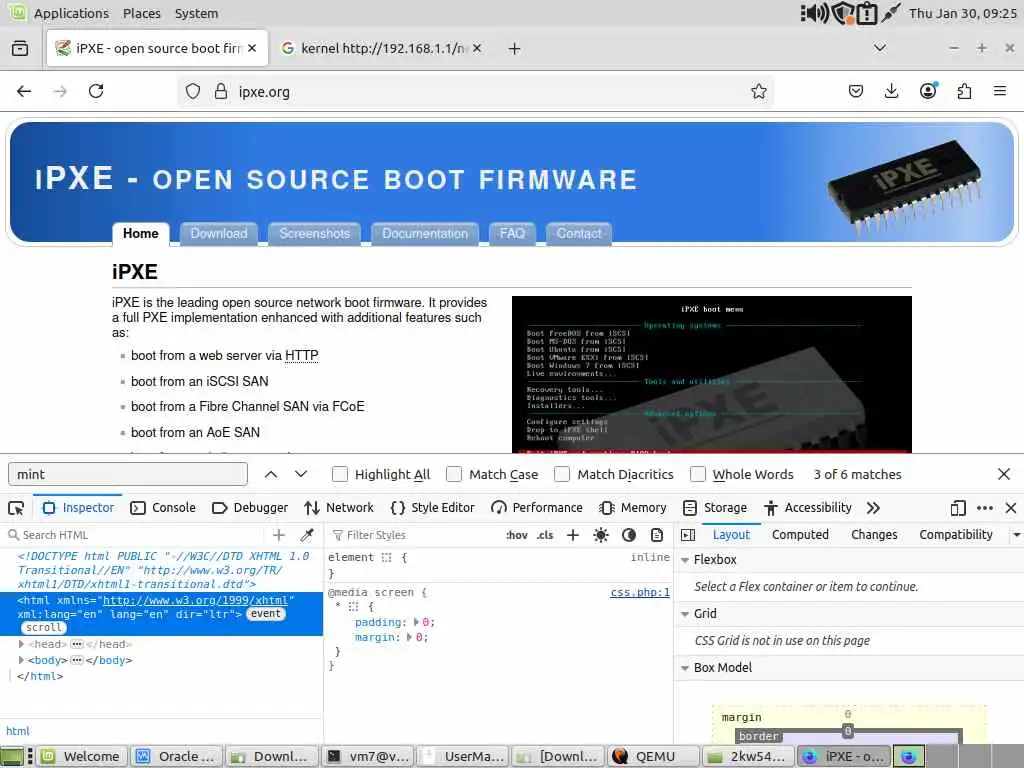Toggle light color scheme simulation
1024x768 pixels.
pyautogui.click(x=601, y=535)
